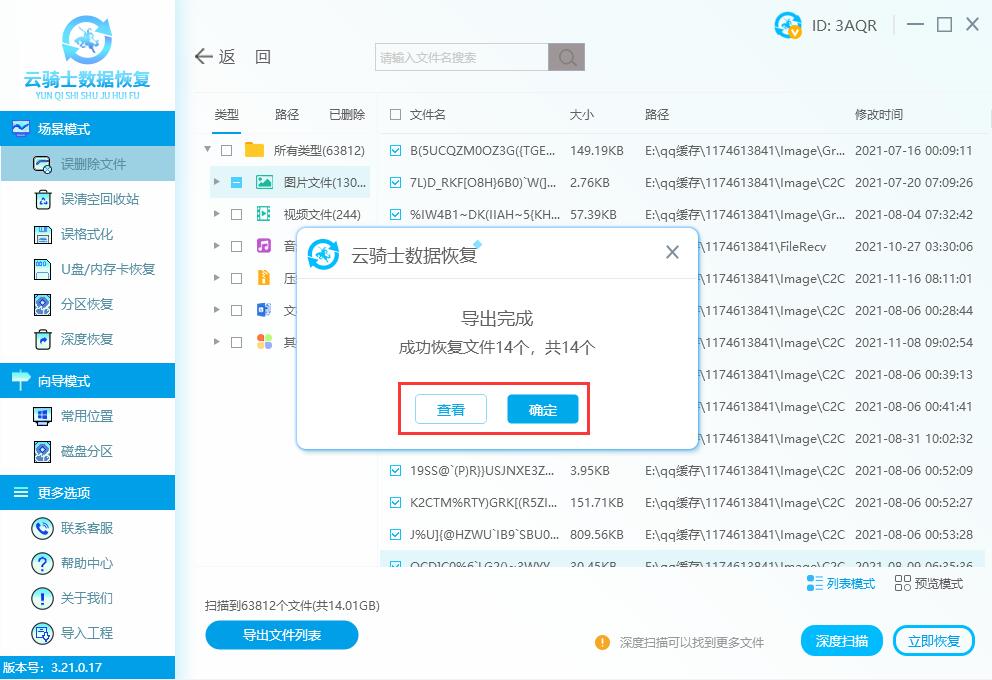Confirm export by clicking 确定
Viewport: 992px width, 680px height.
(x=543, y=408)
